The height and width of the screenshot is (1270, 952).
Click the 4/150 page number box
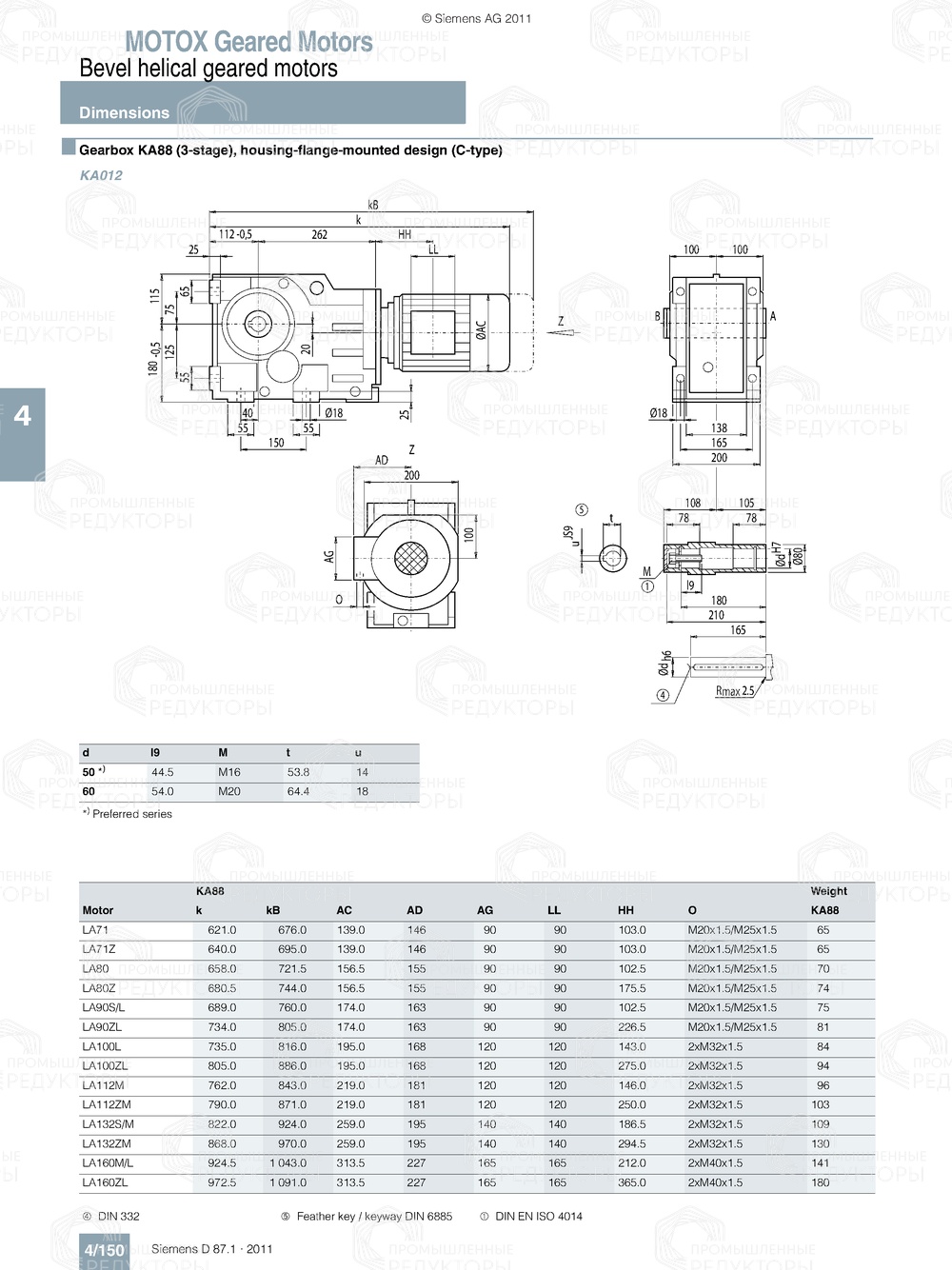pyautogui.click(x=105, y=1250)
